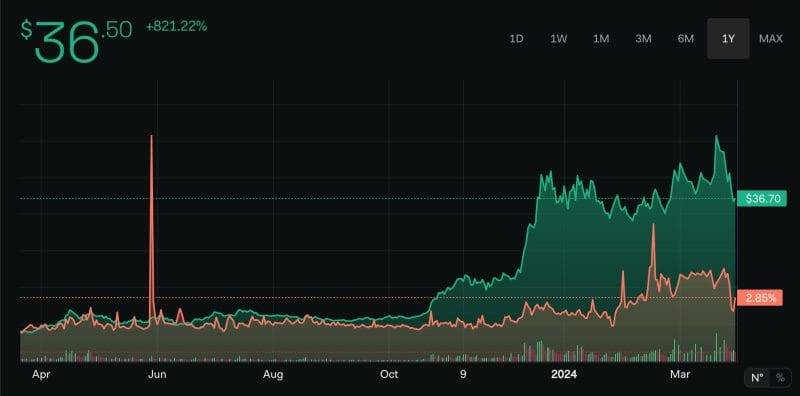Click the Oct axis label
Viewport: 800px width, 396px height.
click(x=389, y=375)
